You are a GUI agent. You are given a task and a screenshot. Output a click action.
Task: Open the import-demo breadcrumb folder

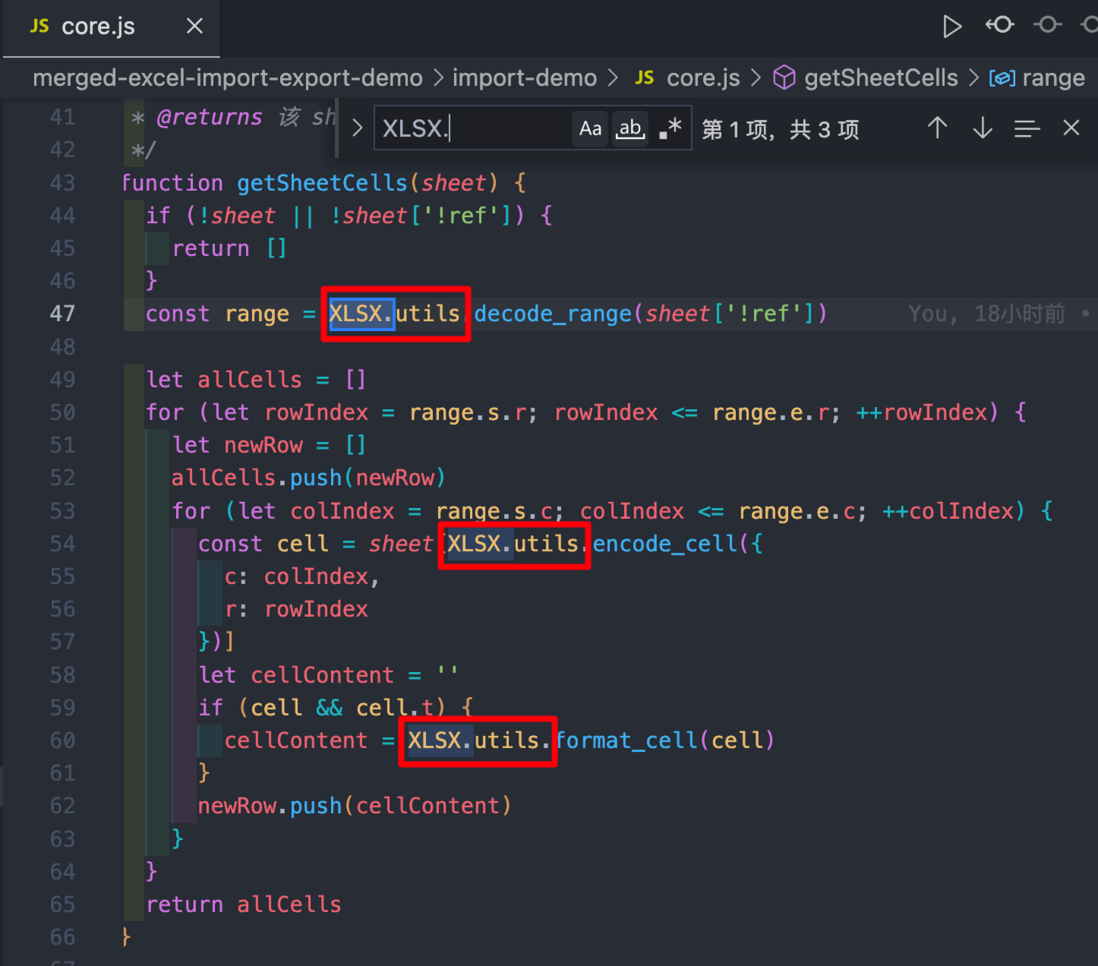(524, 78)
